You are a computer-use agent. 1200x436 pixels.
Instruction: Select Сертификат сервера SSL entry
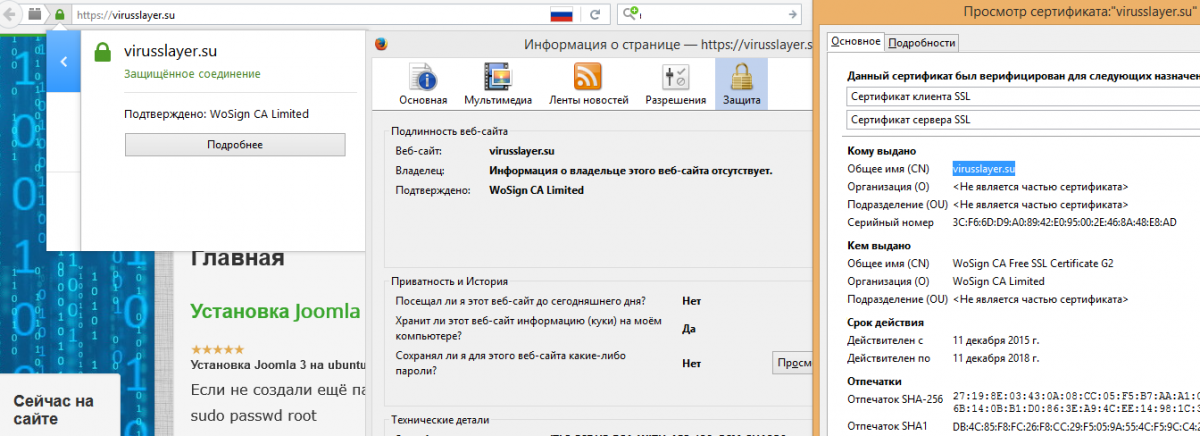coord(1022,120)
